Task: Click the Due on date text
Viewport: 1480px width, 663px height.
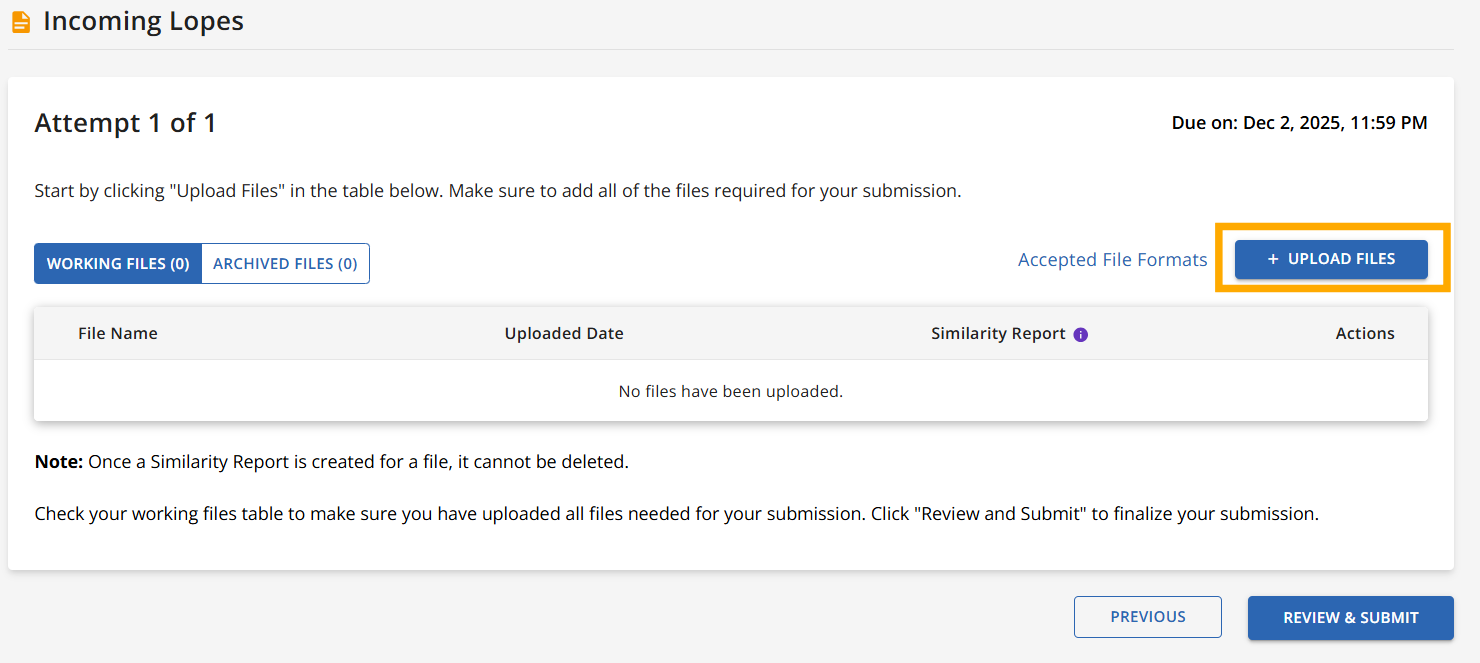Action: 1299,123
